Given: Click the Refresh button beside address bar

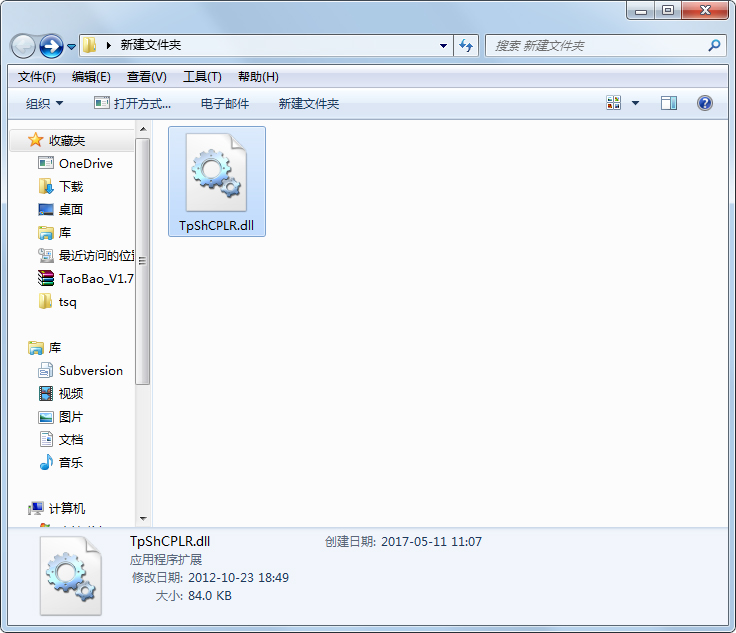Looking at the screenshot, I should click(466, 46).
